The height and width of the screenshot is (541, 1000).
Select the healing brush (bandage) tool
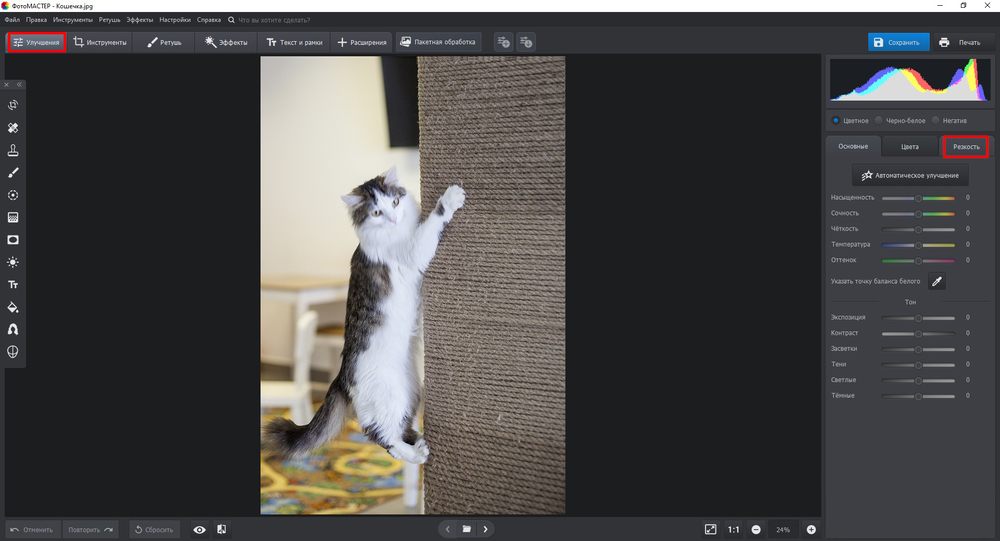click(x=13, y=128)
